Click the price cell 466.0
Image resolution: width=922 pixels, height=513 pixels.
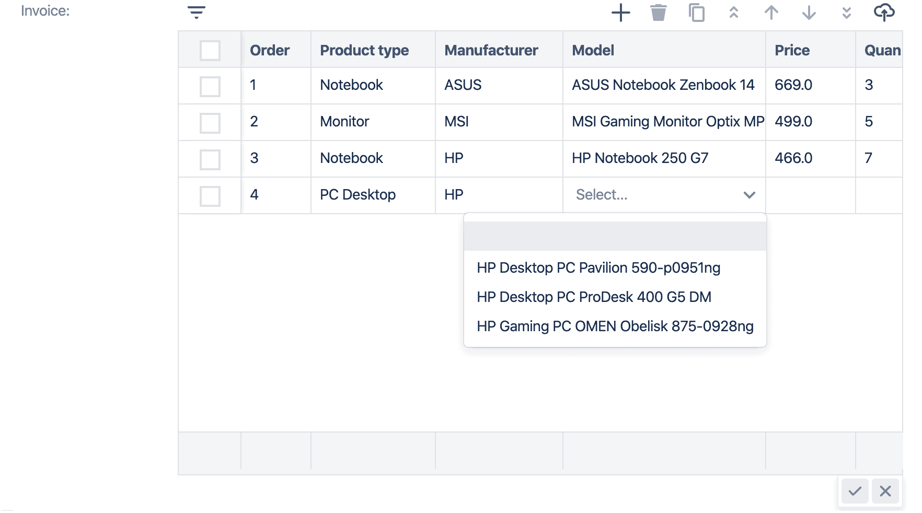811,158
